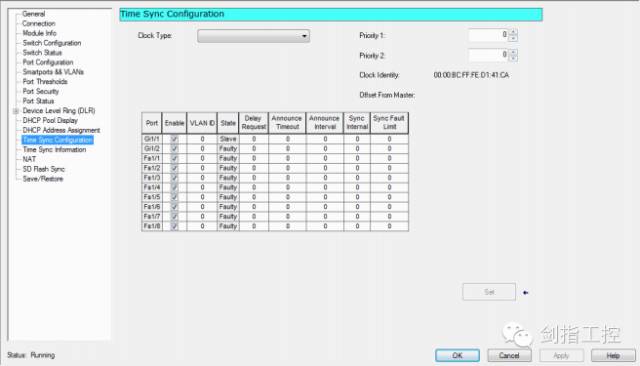Increase Priority 1 with the up arrow

point(513,32)
